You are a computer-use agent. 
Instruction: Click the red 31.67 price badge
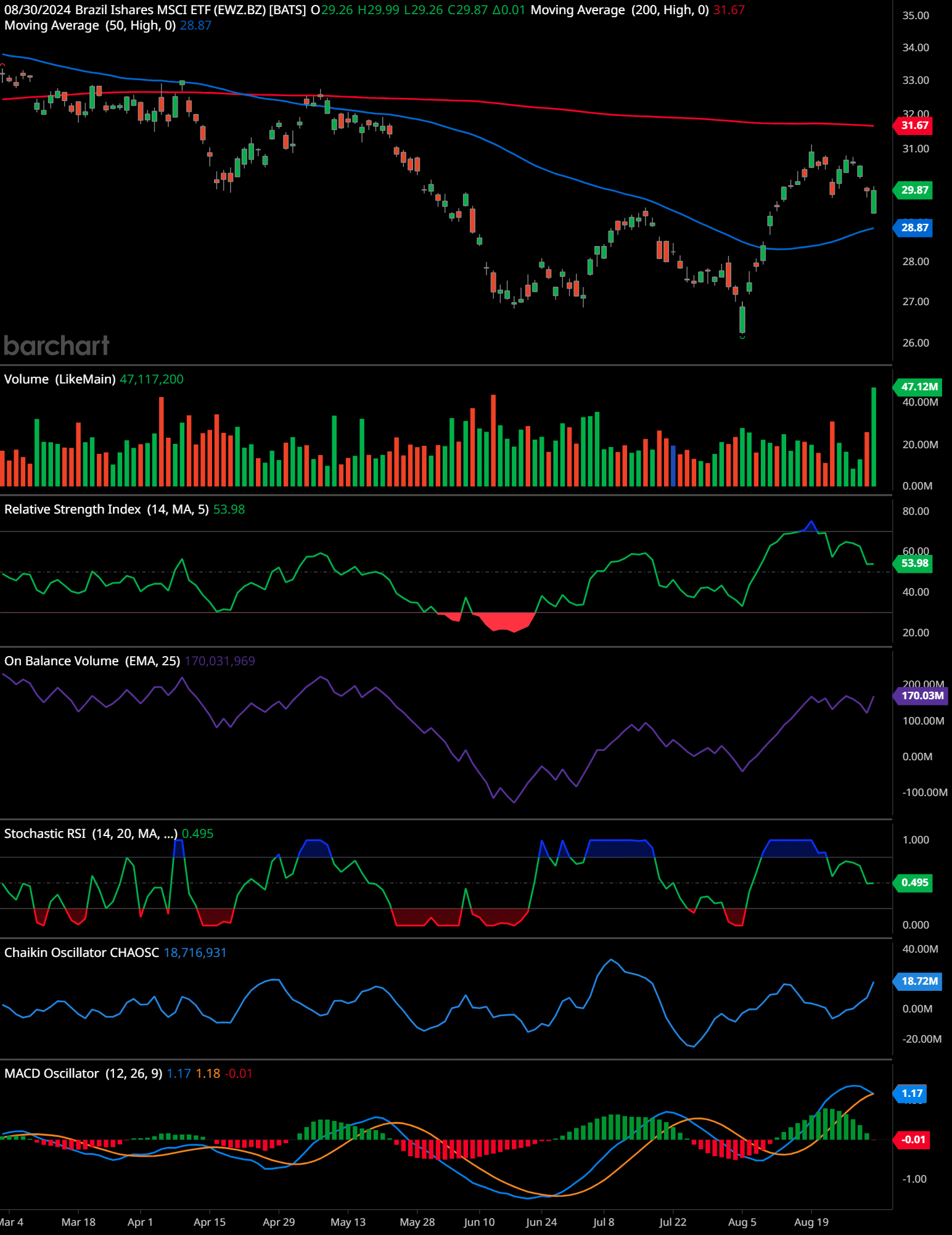914,126
